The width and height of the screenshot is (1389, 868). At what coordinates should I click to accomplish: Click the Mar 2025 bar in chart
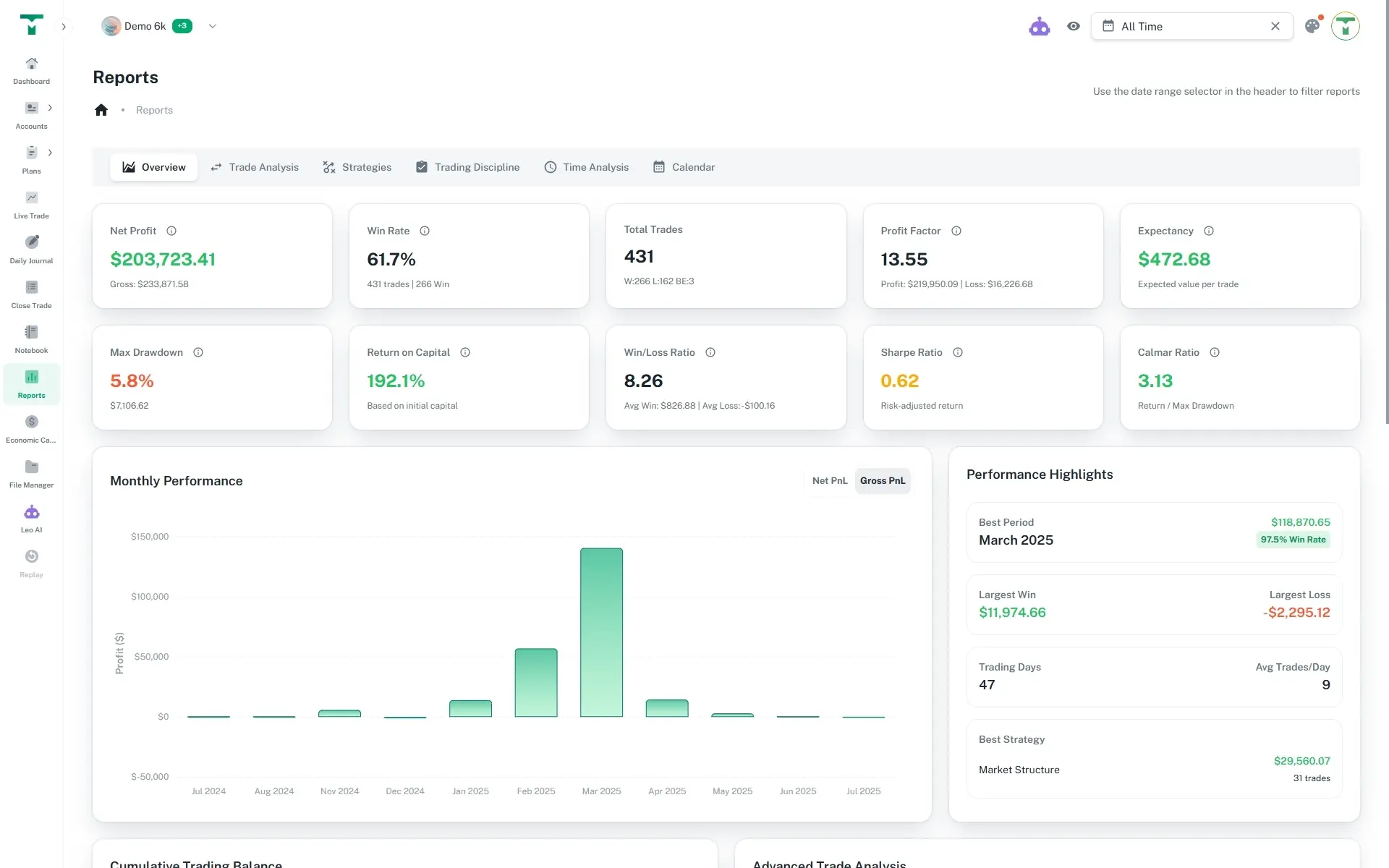pyautogui.click(x=601, y=632)
